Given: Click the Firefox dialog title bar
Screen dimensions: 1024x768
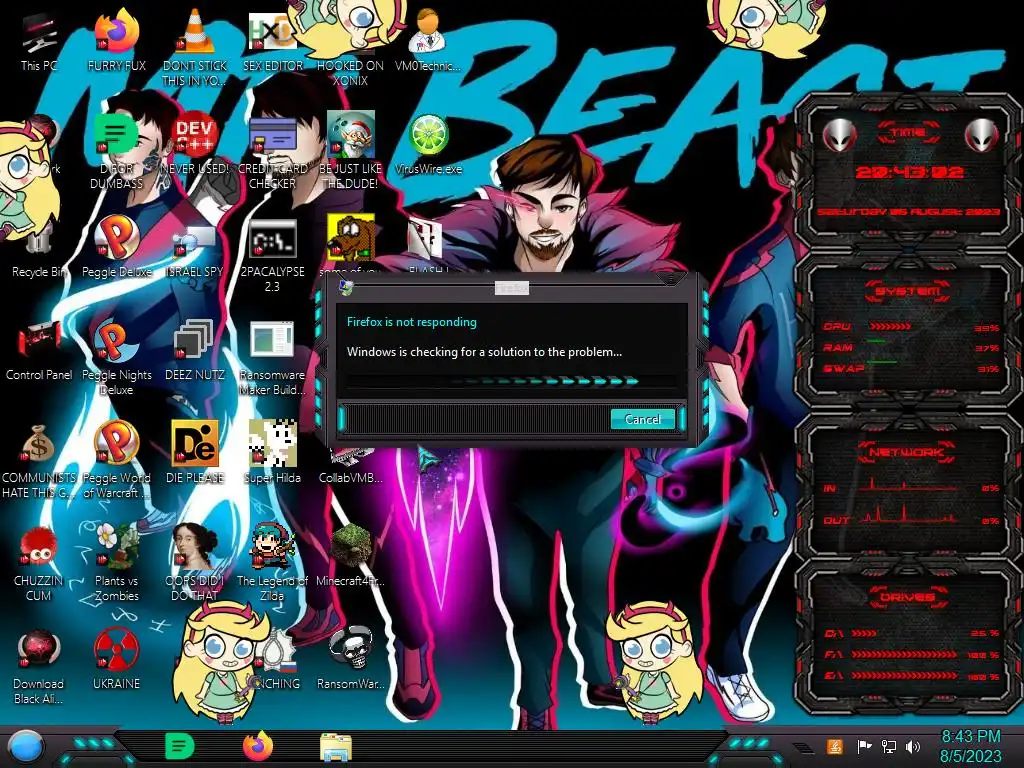Looking at the screenshot, I should 511,288.
